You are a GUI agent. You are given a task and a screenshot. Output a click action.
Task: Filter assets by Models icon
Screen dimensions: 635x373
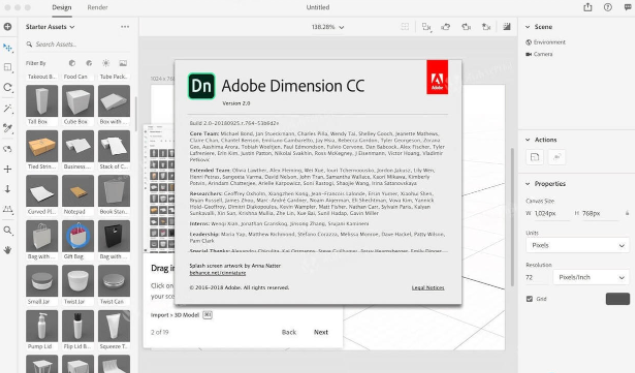72,63
